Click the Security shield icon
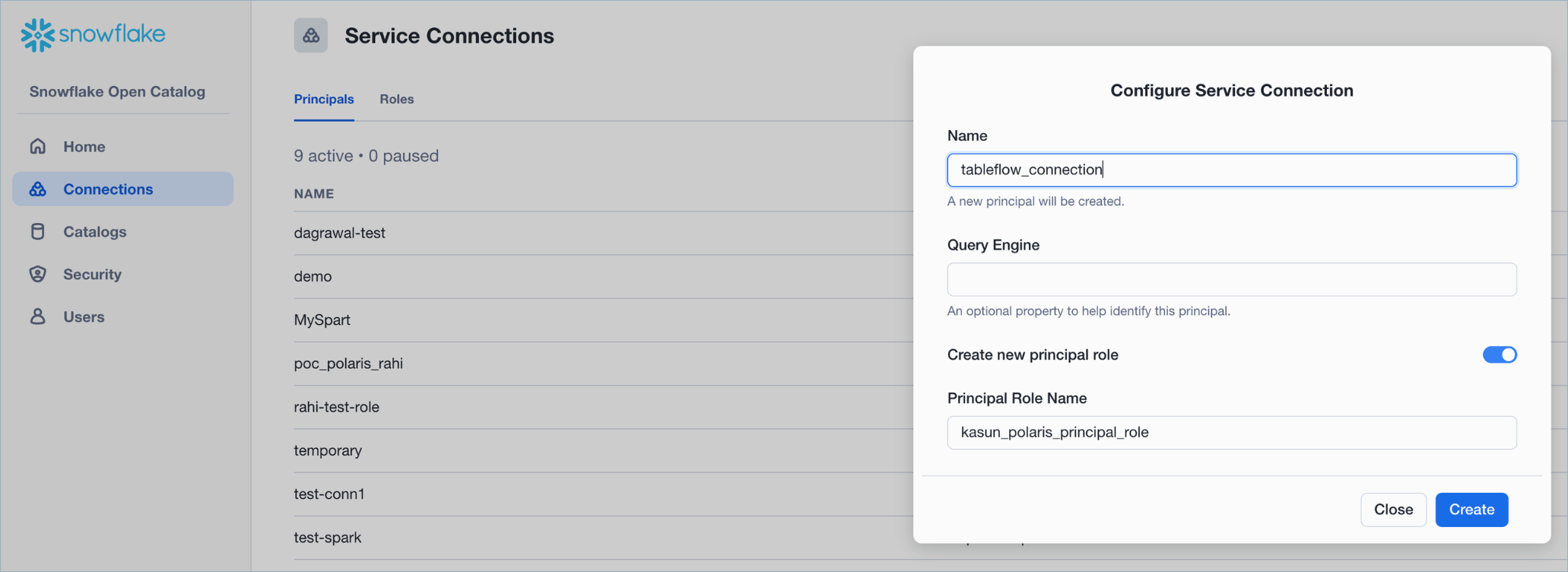This screenshot has width=1568, height=572. click(x=38, y=274)
